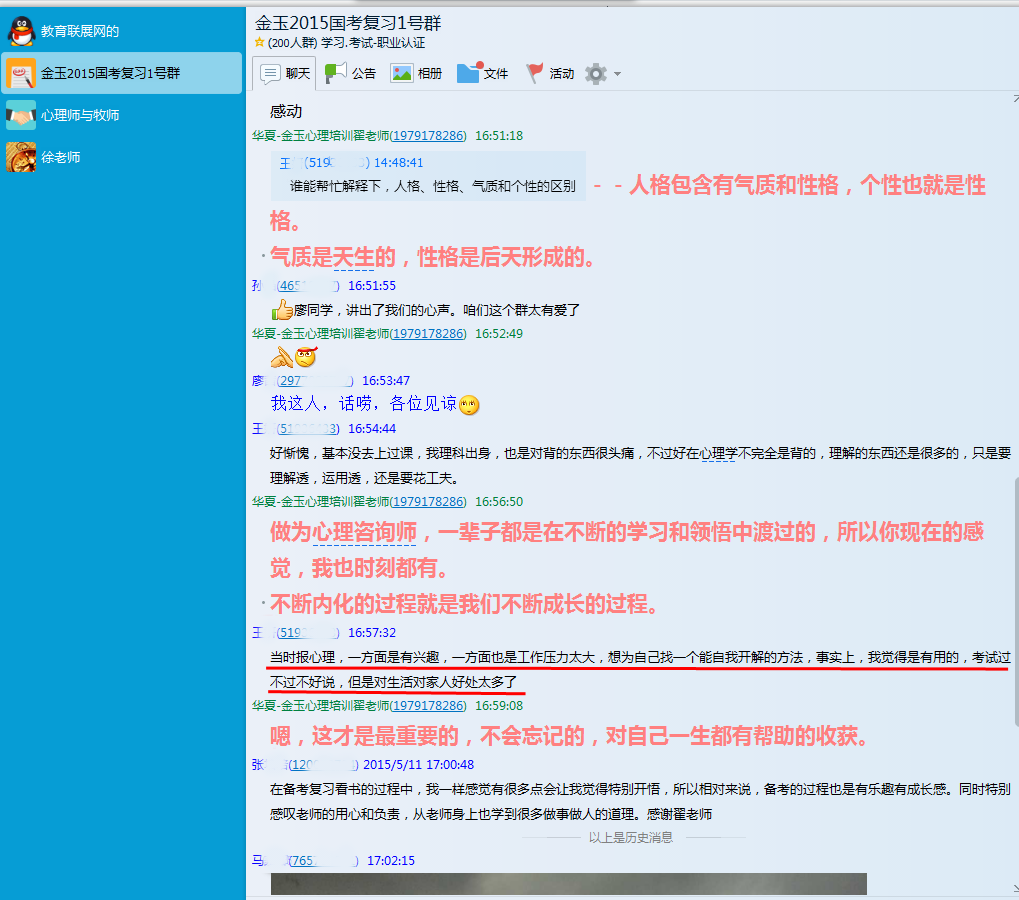Open the 公告 announcements tab
This screenshot has height=900, width=1019.
pyautogui.click(x=350, y=73)
